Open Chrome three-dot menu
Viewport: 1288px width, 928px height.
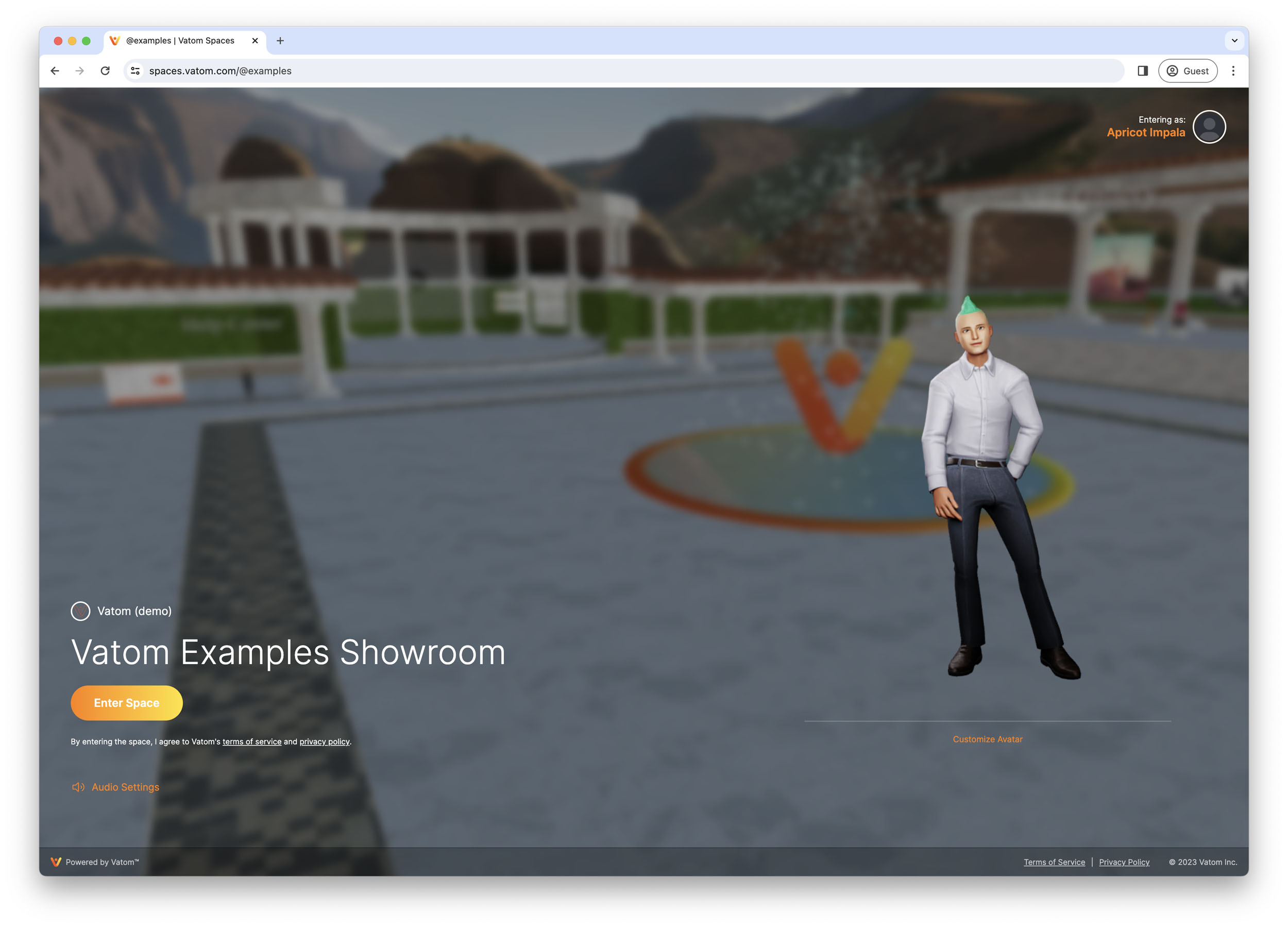1233,71
